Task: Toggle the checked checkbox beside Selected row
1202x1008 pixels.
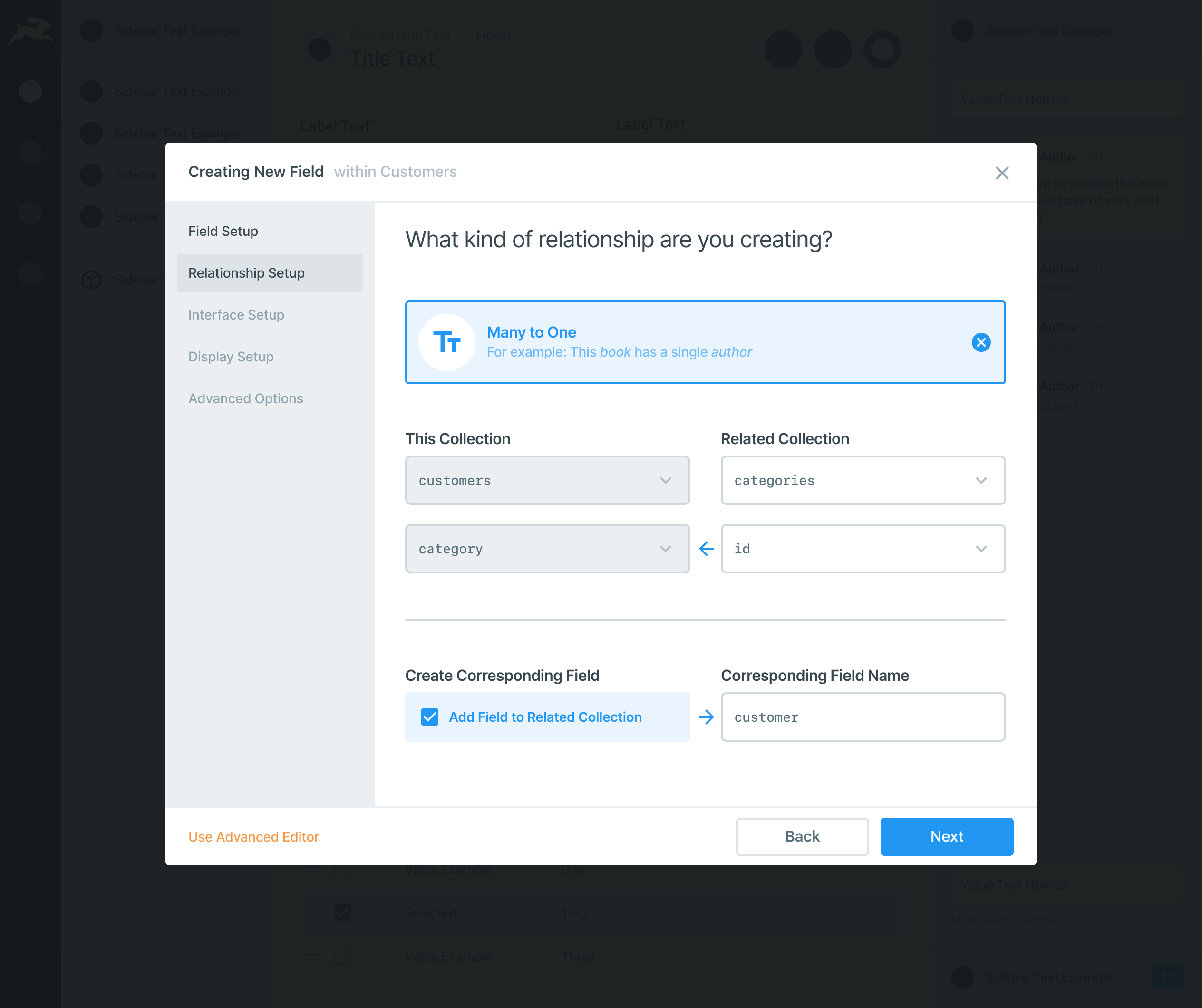Action: pos(342,913)
